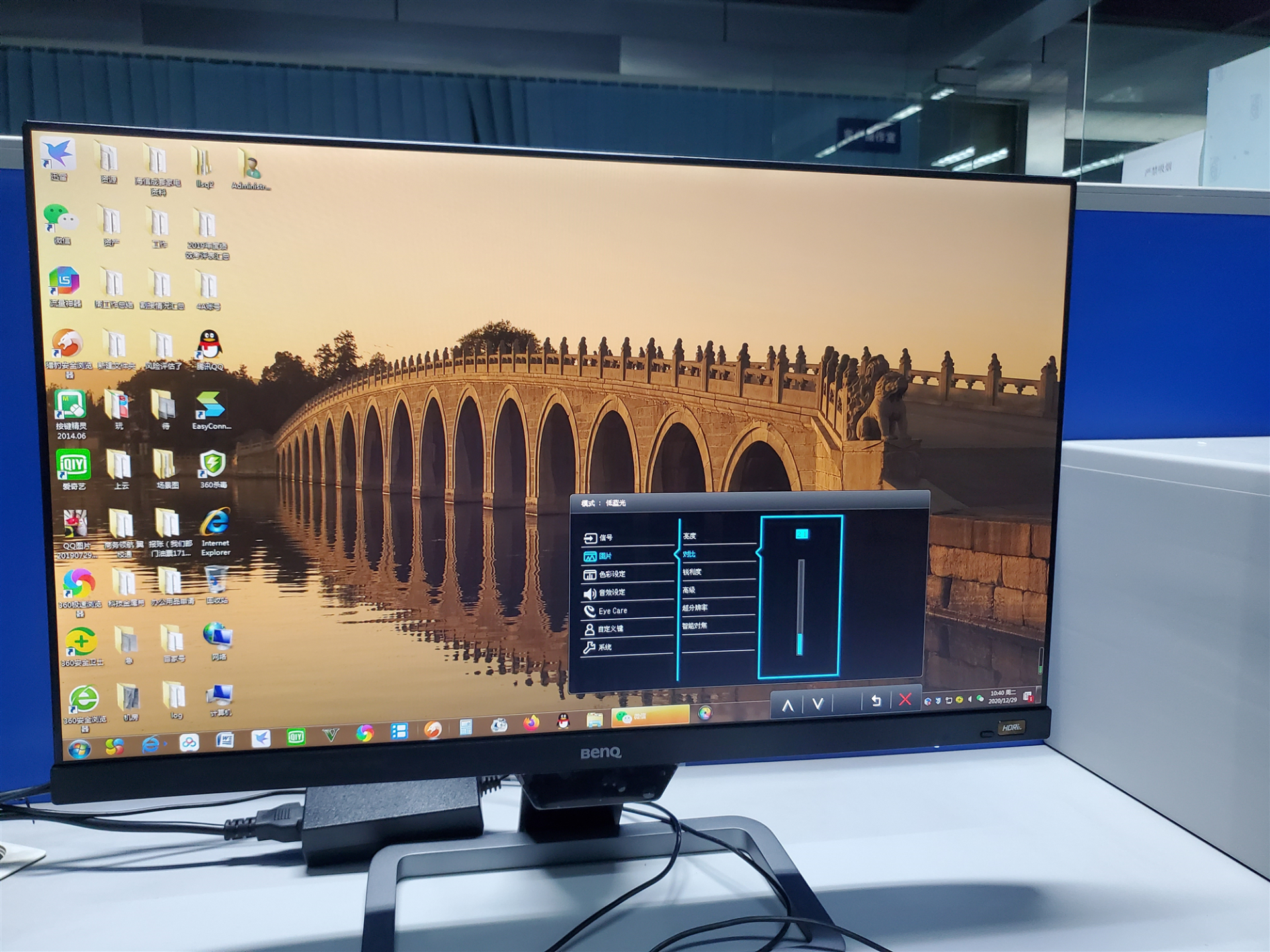The width and height of the screenshot is (1270, 952).
Task: Select Eye Care in the OSD menu
Action: 627,611
